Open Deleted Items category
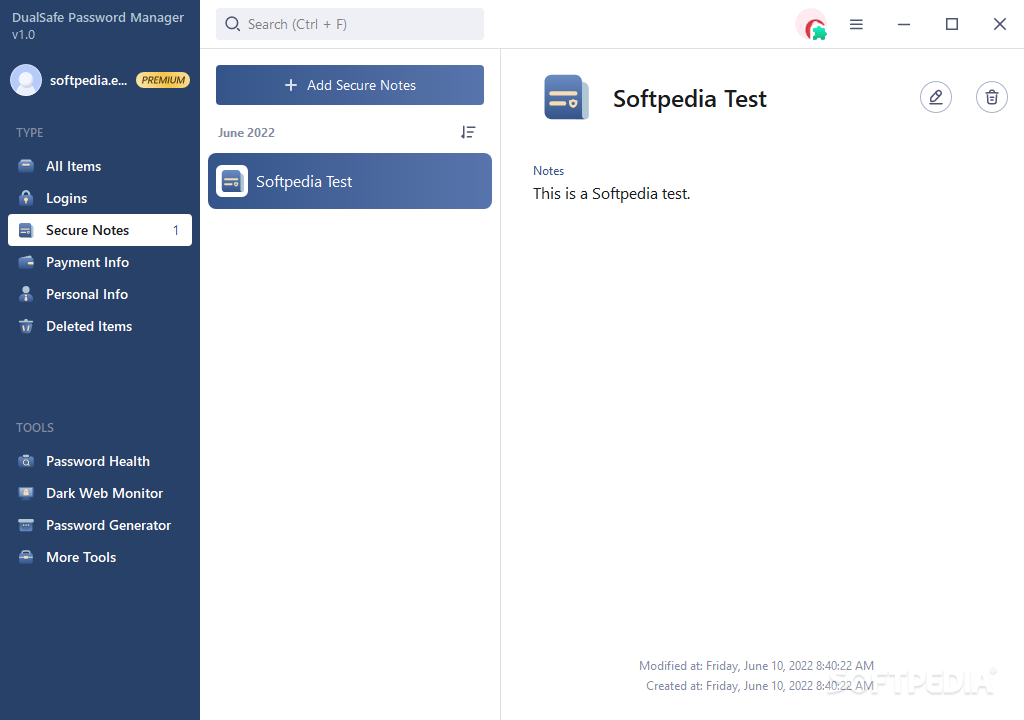The height and width of the screenshot is (720, 1024). coord(100,326)
